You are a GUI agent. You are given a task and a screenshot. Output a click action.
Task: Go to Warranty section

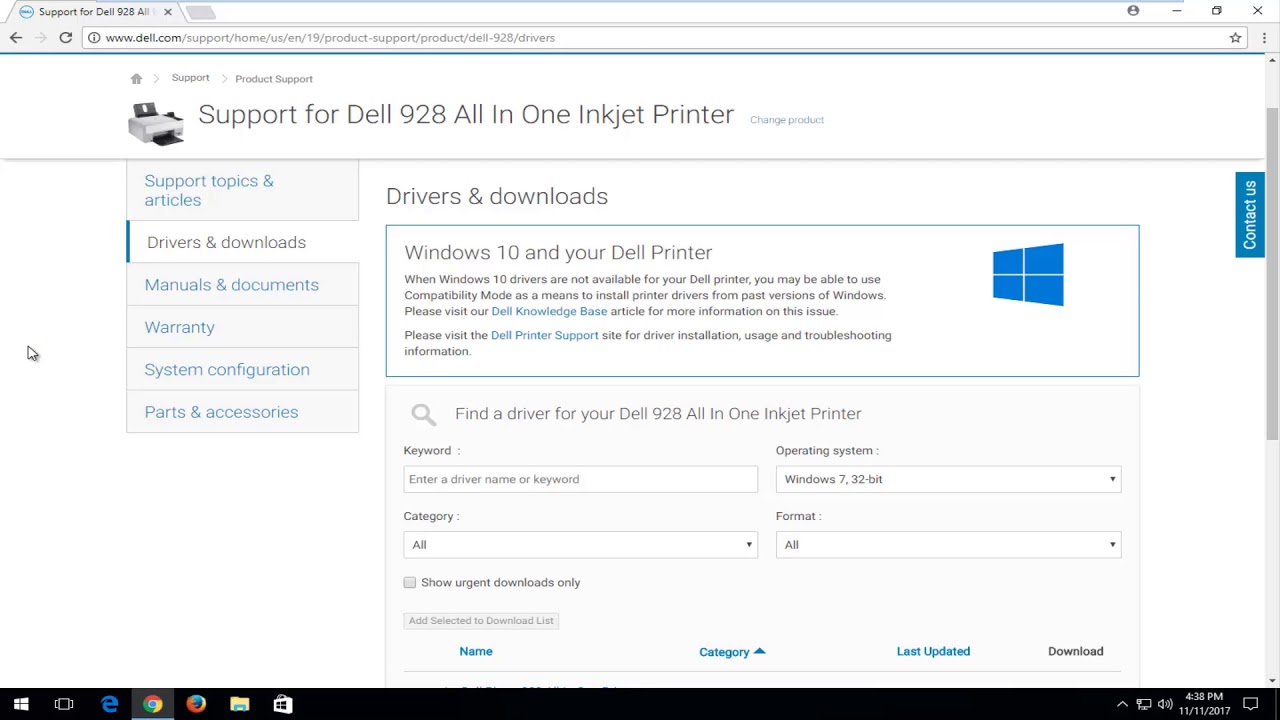coord(242,327)
